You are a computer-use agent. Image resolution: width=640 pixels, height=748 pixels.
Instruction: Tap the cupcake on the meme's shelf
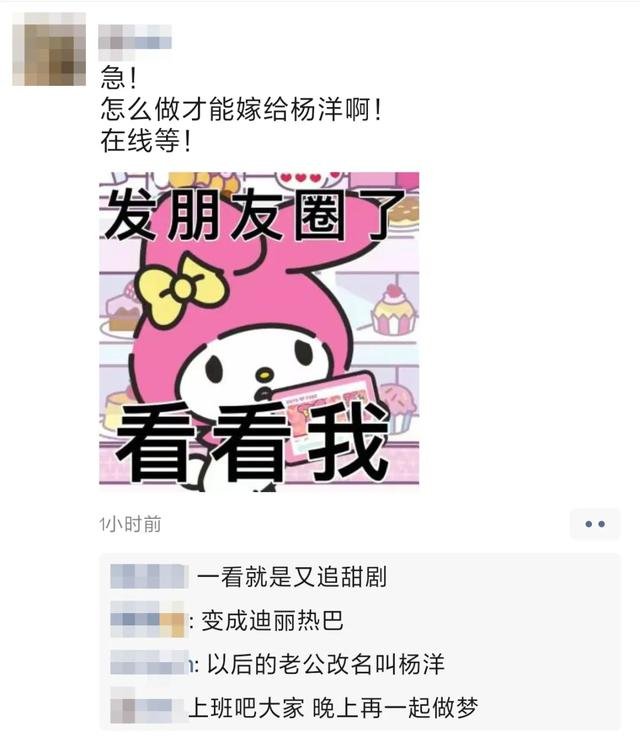pyautogui.click(x=393, y=309)
